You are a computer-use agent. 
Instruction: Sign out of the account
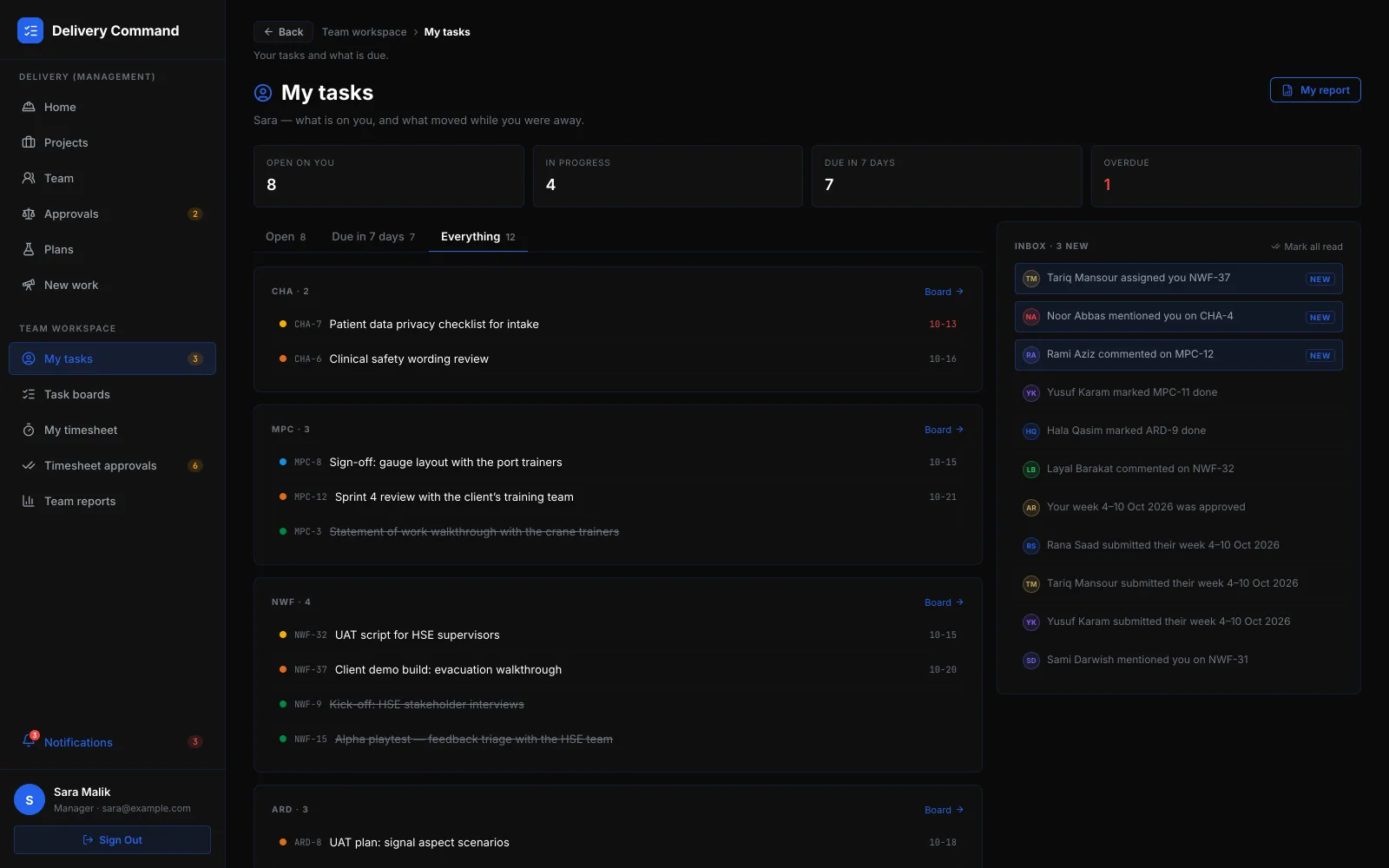click(x=112, y=840)
